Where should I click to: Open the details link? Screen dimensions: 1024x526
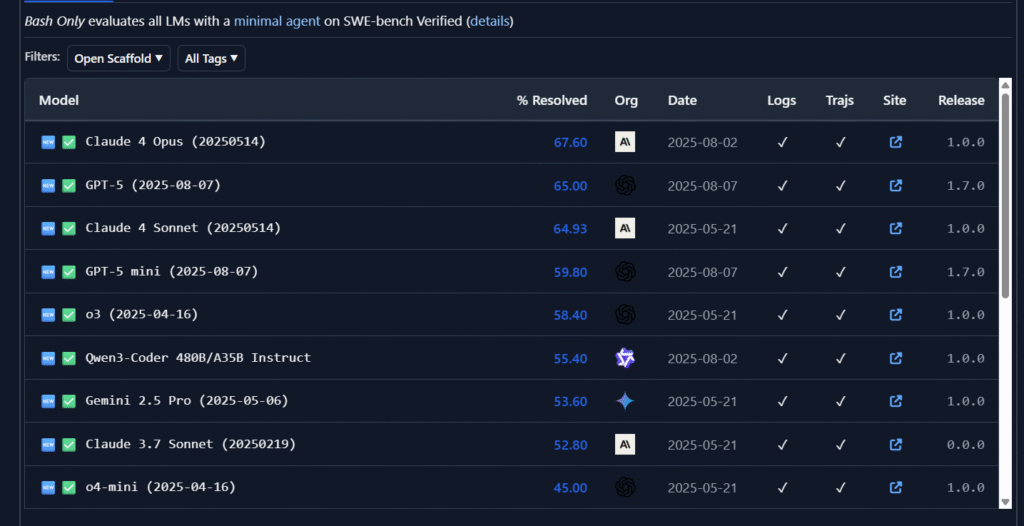(489, 21)
